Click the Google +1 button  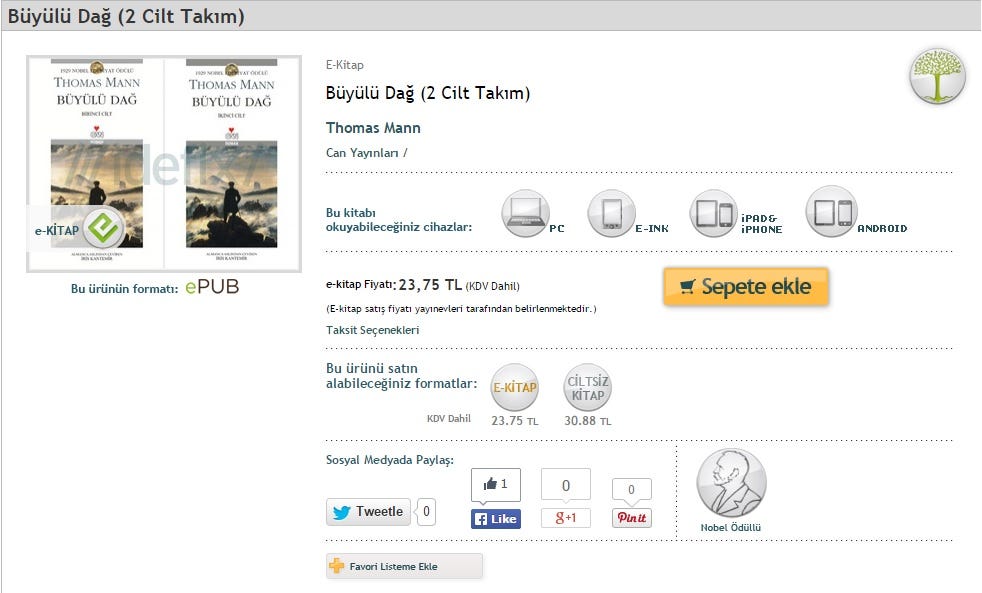(x=566, y=518)
